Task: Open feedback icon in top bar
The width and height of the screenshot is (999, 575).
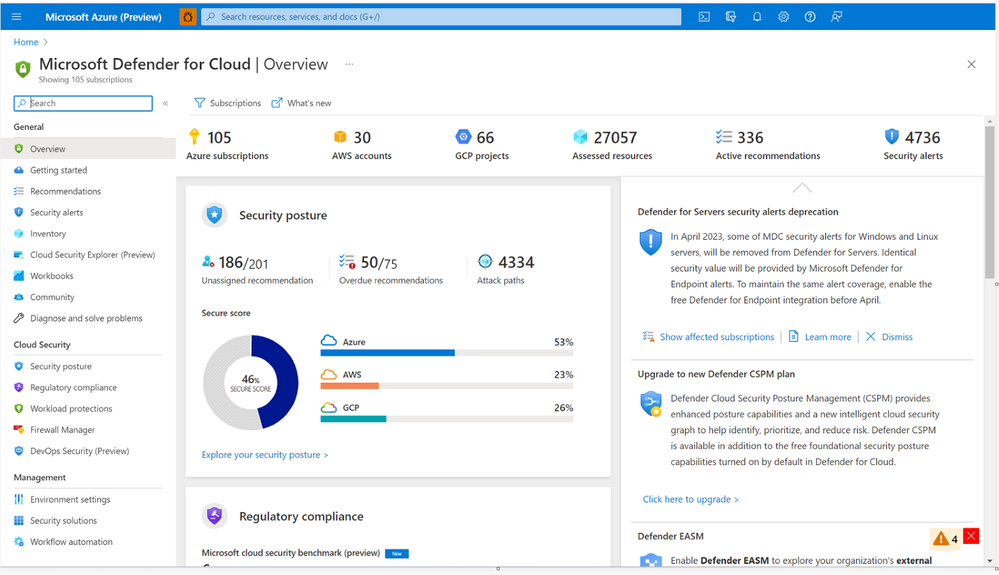Action: [x=837, y=17]
